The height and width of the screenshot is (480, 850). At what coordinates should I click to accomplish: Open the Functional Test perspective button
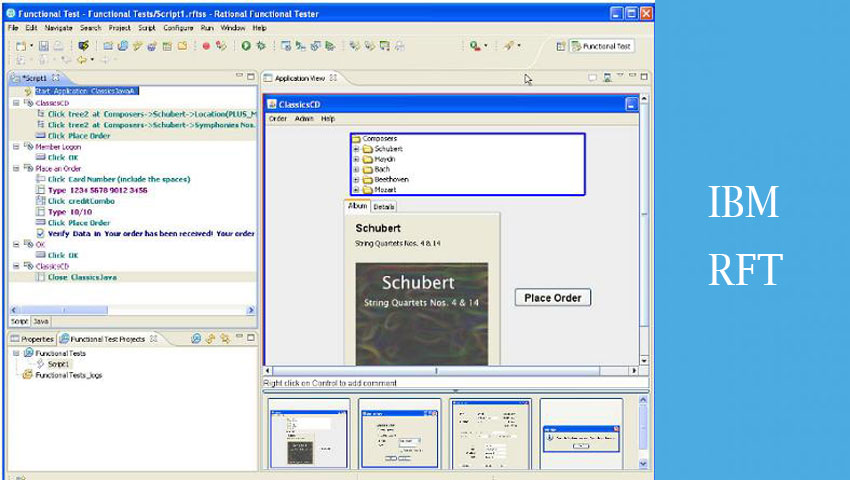point(601,46)
